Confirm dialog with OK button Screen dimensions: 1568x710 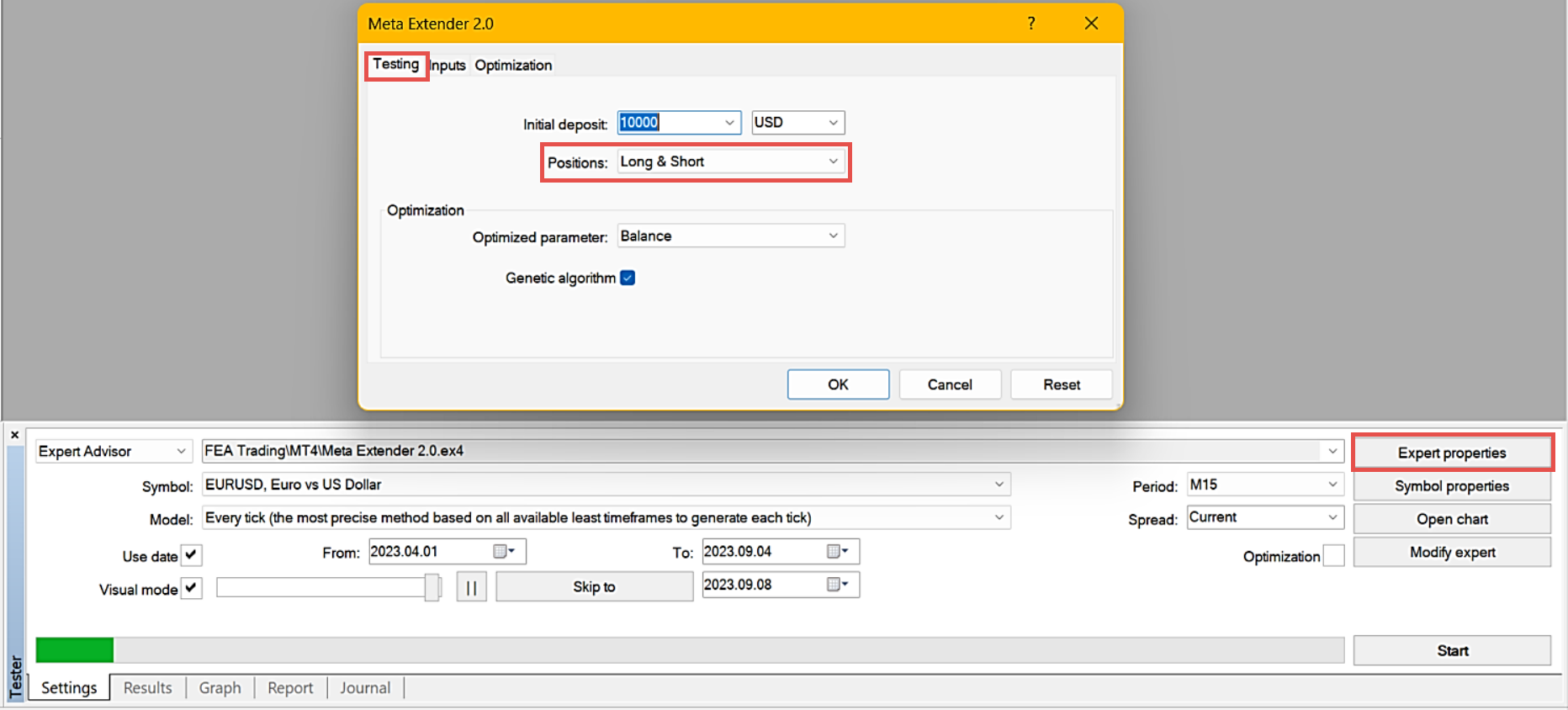click(x=838, y=384)
